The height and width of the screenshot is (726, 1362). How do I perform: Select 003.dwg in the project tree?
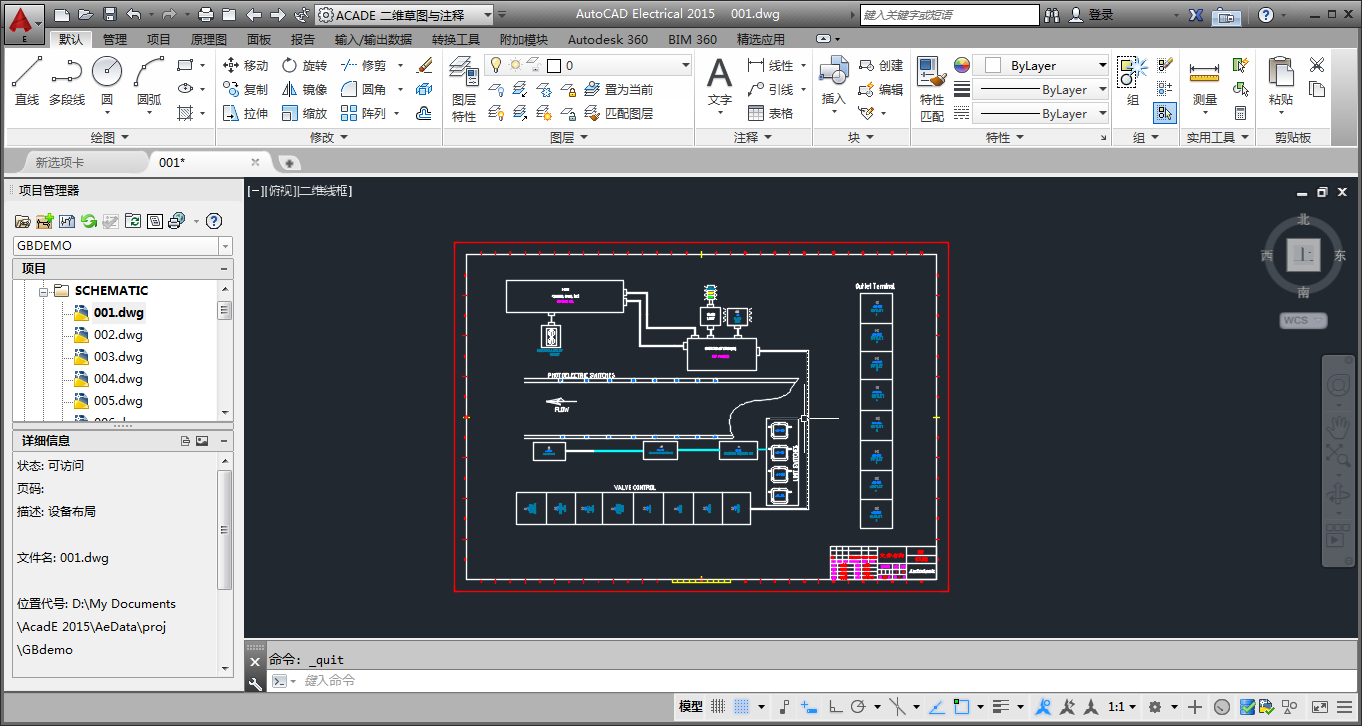(x=118, y=357)
